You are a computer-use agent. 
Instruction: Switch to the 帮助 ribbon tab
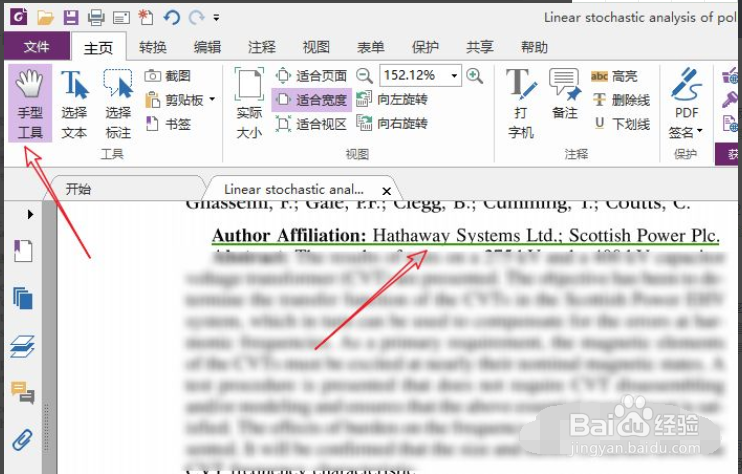(534, 47)
